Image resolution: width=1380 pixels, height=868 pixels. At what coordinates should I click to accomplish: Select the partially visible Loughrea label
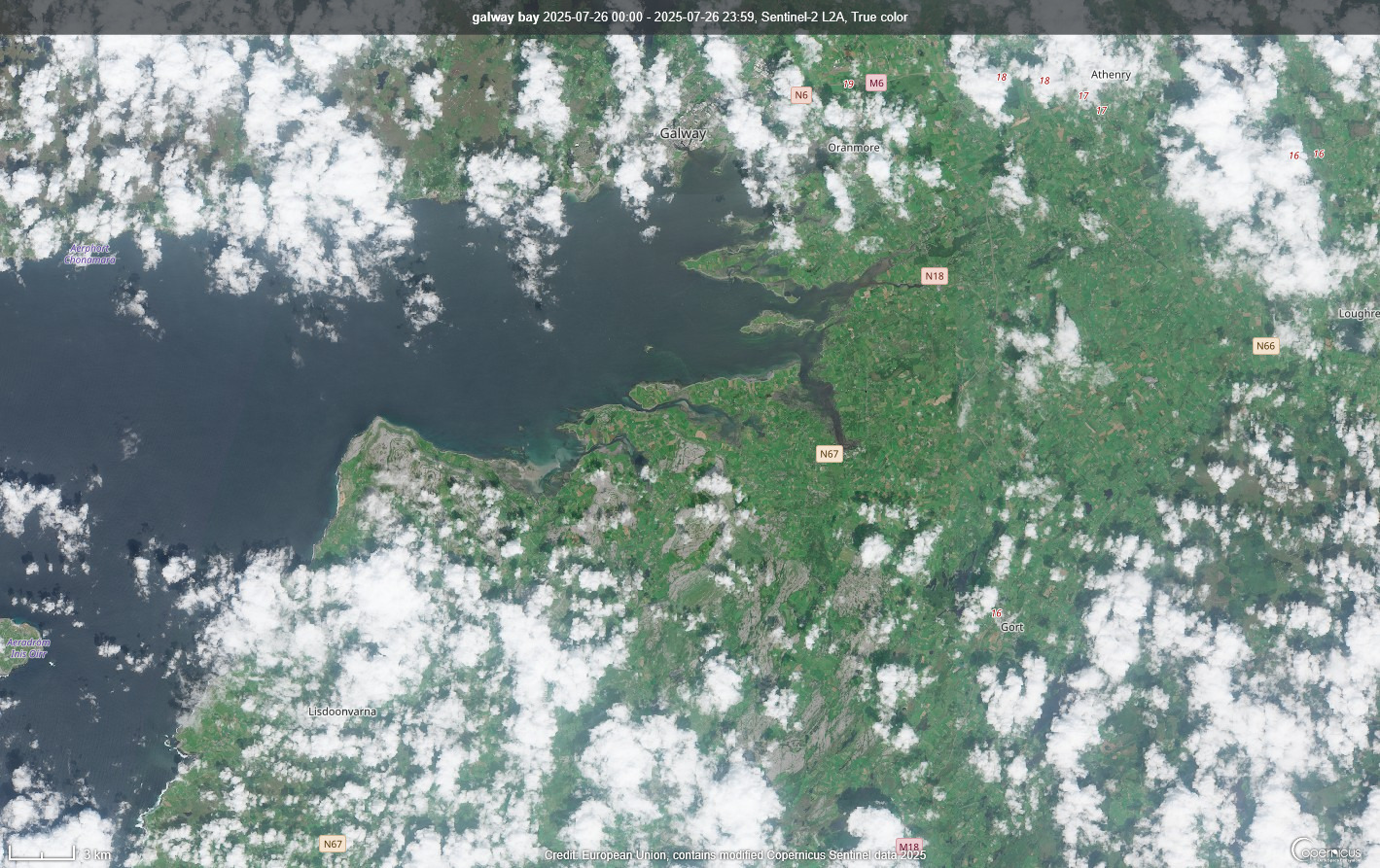pos(1359,314)
